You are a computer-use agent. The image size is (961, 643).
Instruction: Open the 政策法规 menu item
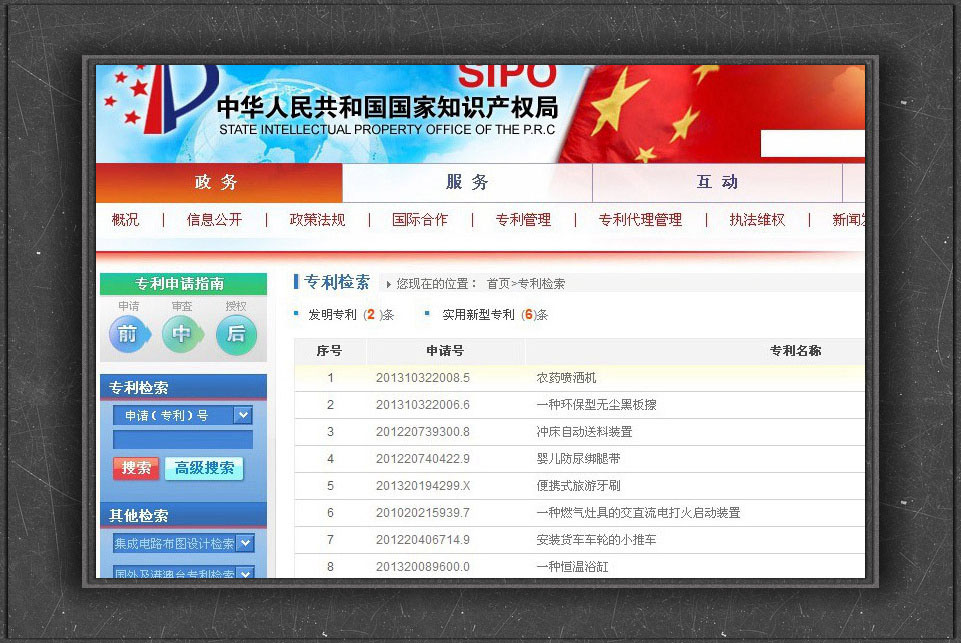click(x=317, y=220)
